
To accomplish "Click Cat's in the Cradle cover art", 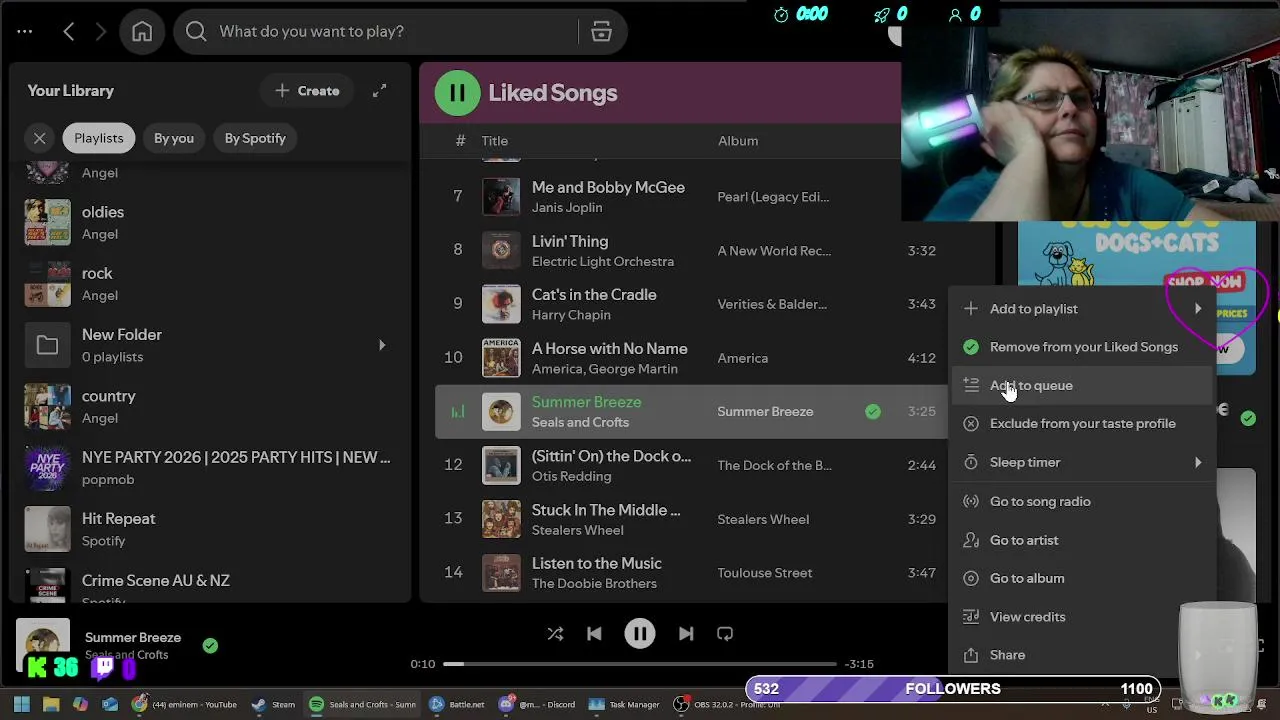I will 501,304.
